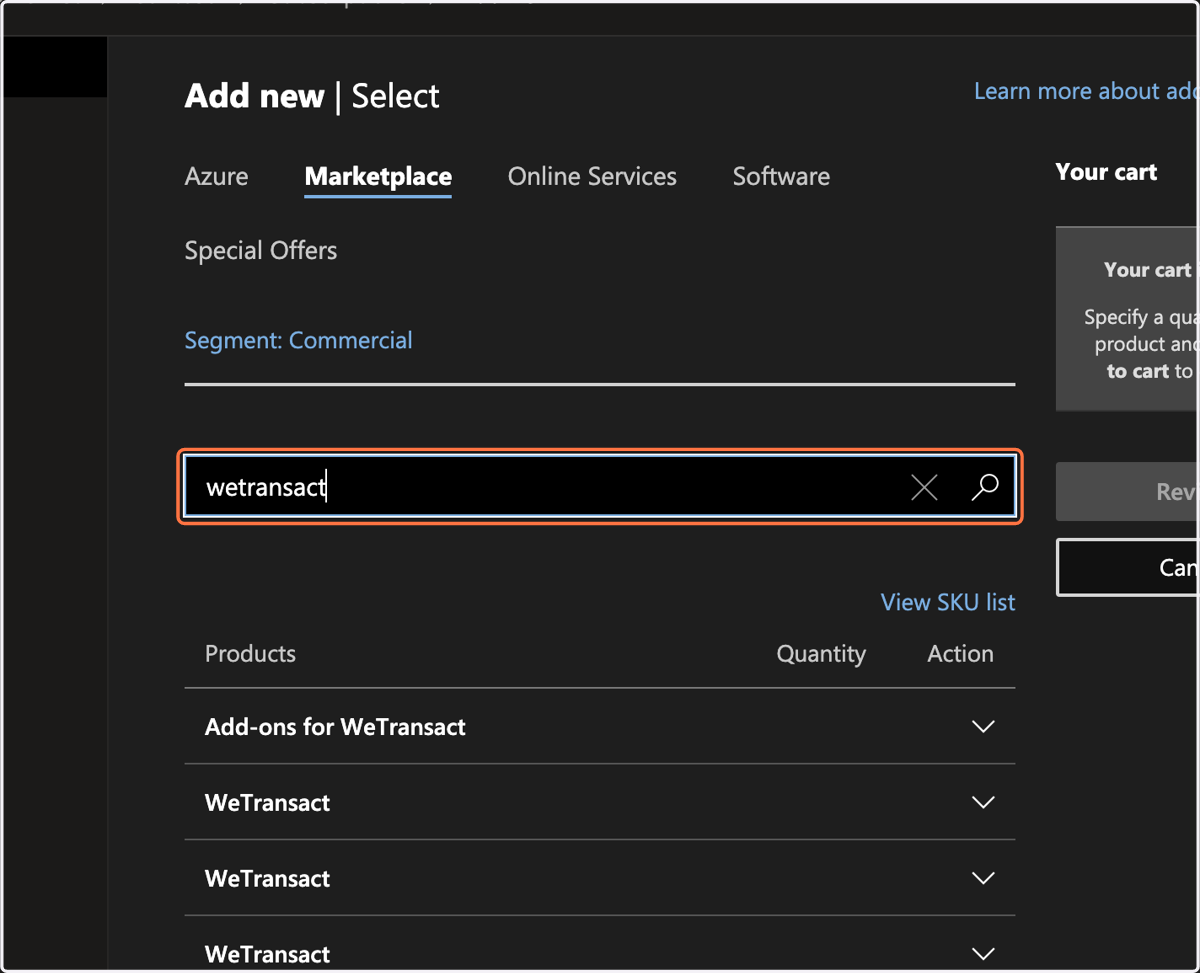This screenshot has height=973, width=1200.
Task: Click the Action column header
Action: coord(960,654)
